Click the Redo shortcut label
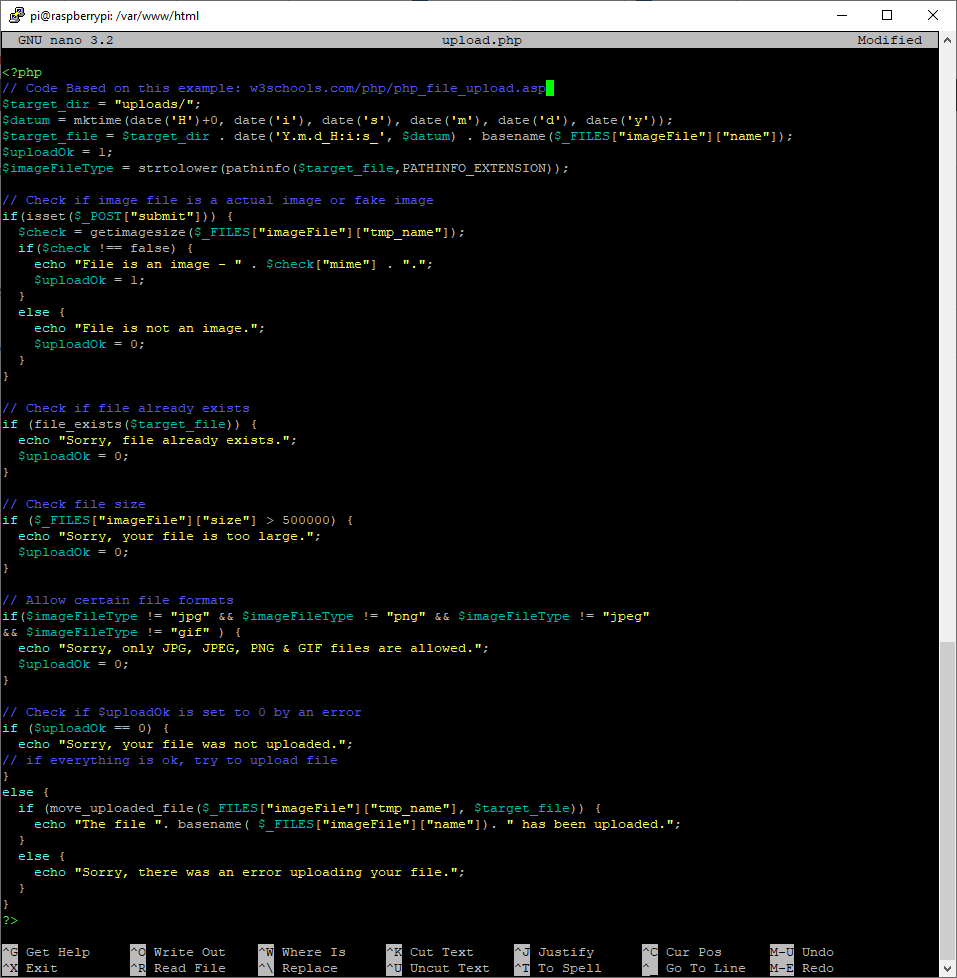Screen dimensions: 957x978 [x=817, y=969]
